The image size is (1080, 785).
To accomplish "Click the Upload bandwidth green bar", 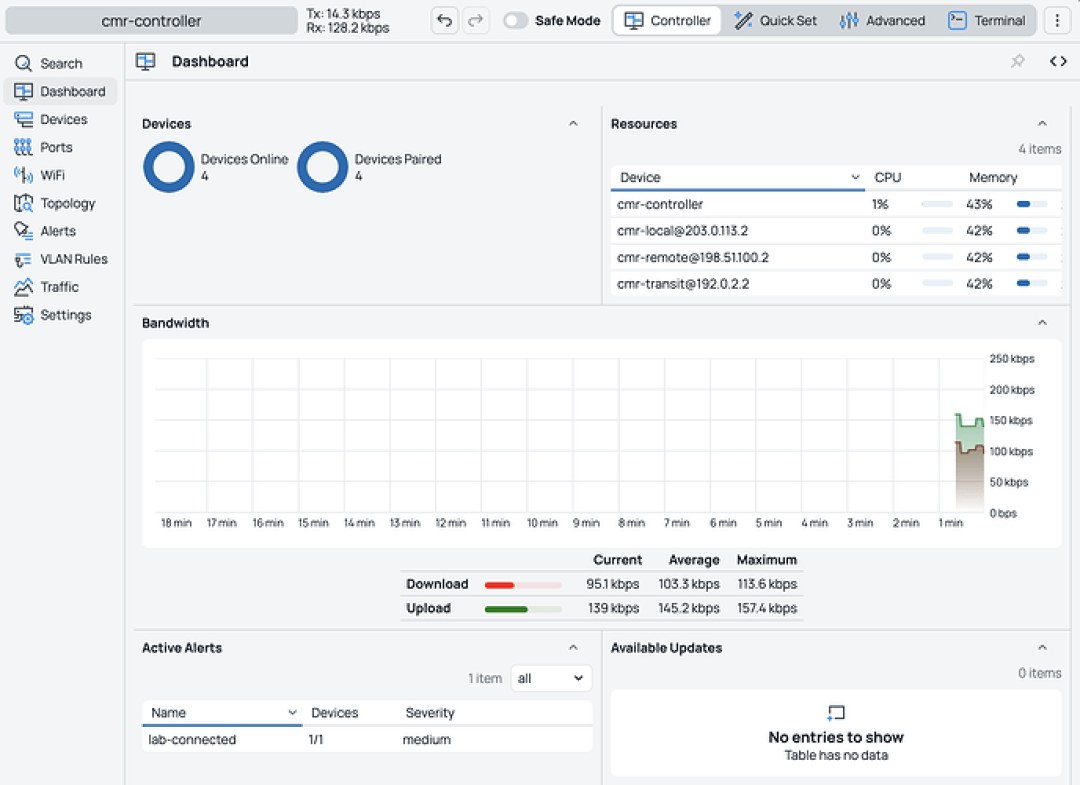I will tap(523, 609).
